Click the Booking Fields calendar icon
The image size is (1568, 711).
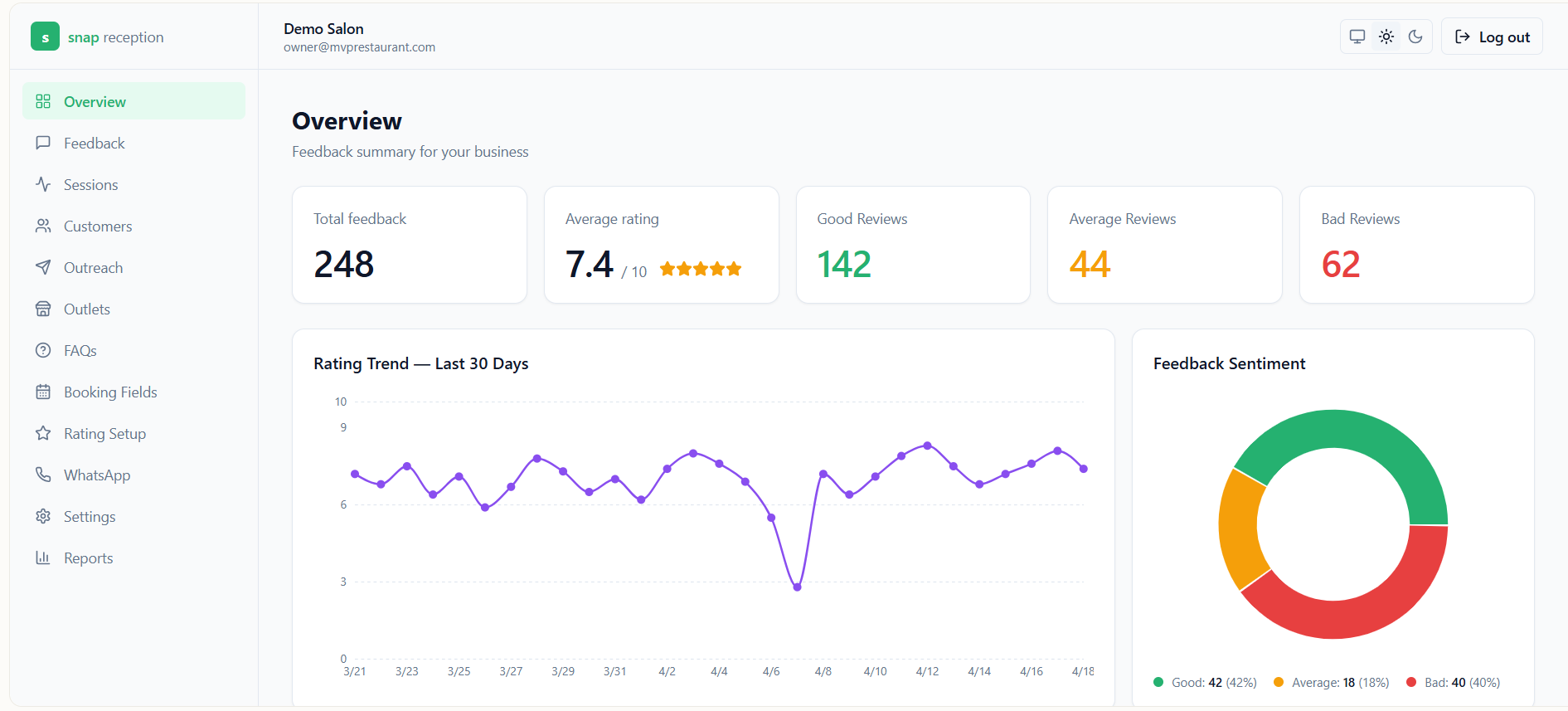point(43,392)
